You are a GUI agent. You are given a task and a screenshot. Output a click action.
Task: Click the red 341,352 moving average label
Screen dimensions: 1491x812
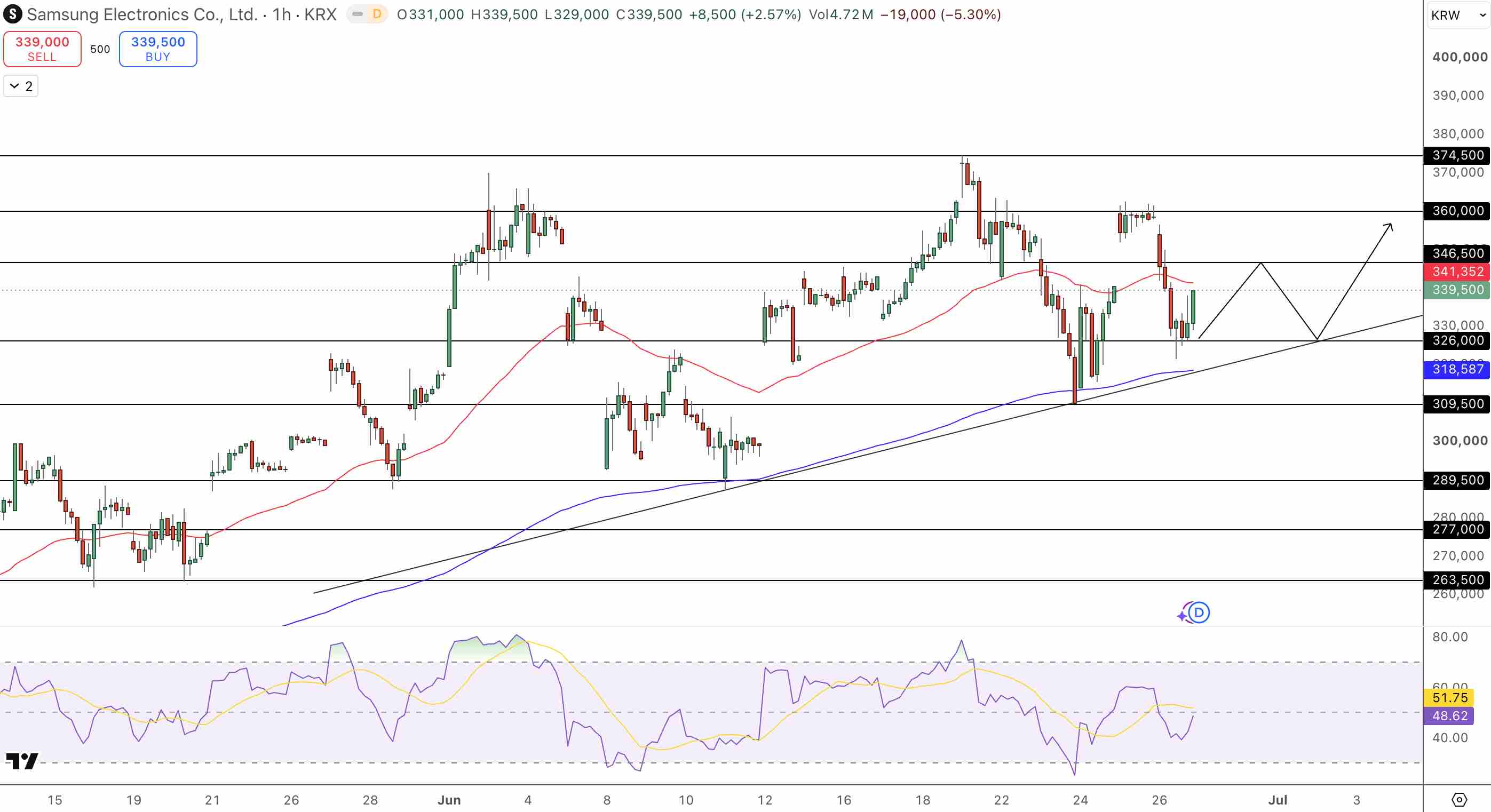click(1457, 272)
